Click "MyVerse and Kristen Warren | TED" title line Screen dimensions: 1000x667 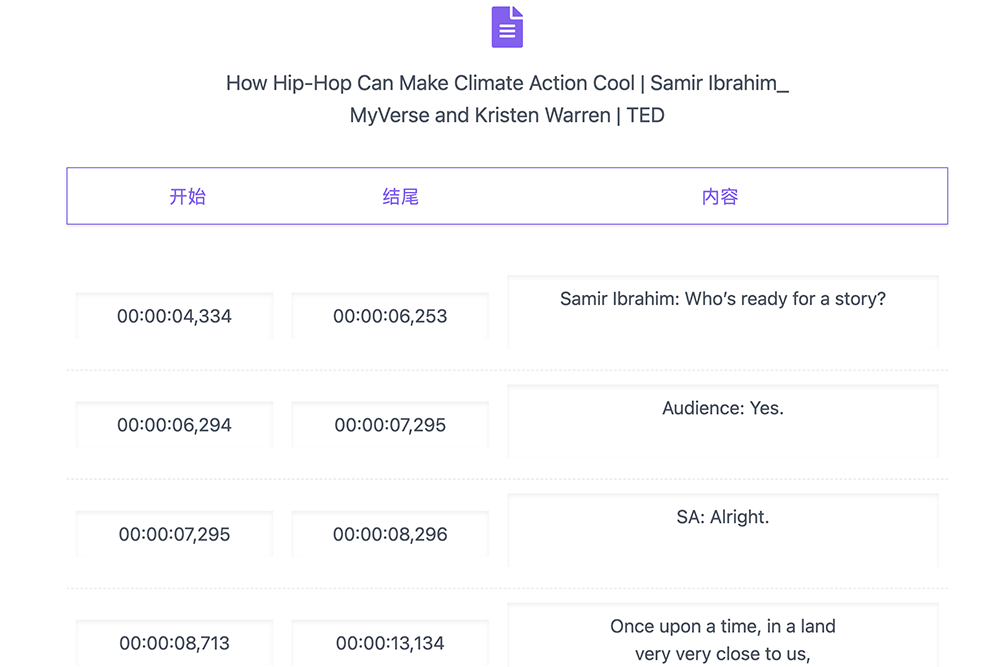click(507, 115)
